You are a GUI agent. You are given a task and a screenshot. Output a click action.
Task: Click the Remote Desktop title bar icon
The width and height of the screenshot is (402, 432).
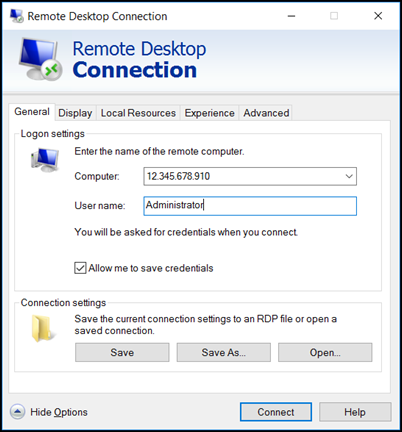click(16, 16)
